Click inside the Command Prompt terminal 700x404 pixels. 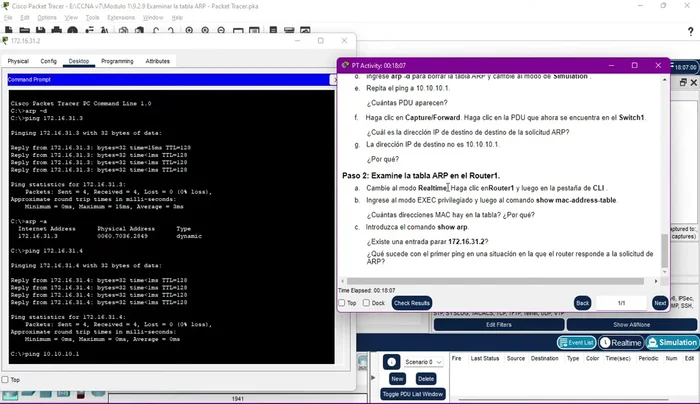[171, 227]
